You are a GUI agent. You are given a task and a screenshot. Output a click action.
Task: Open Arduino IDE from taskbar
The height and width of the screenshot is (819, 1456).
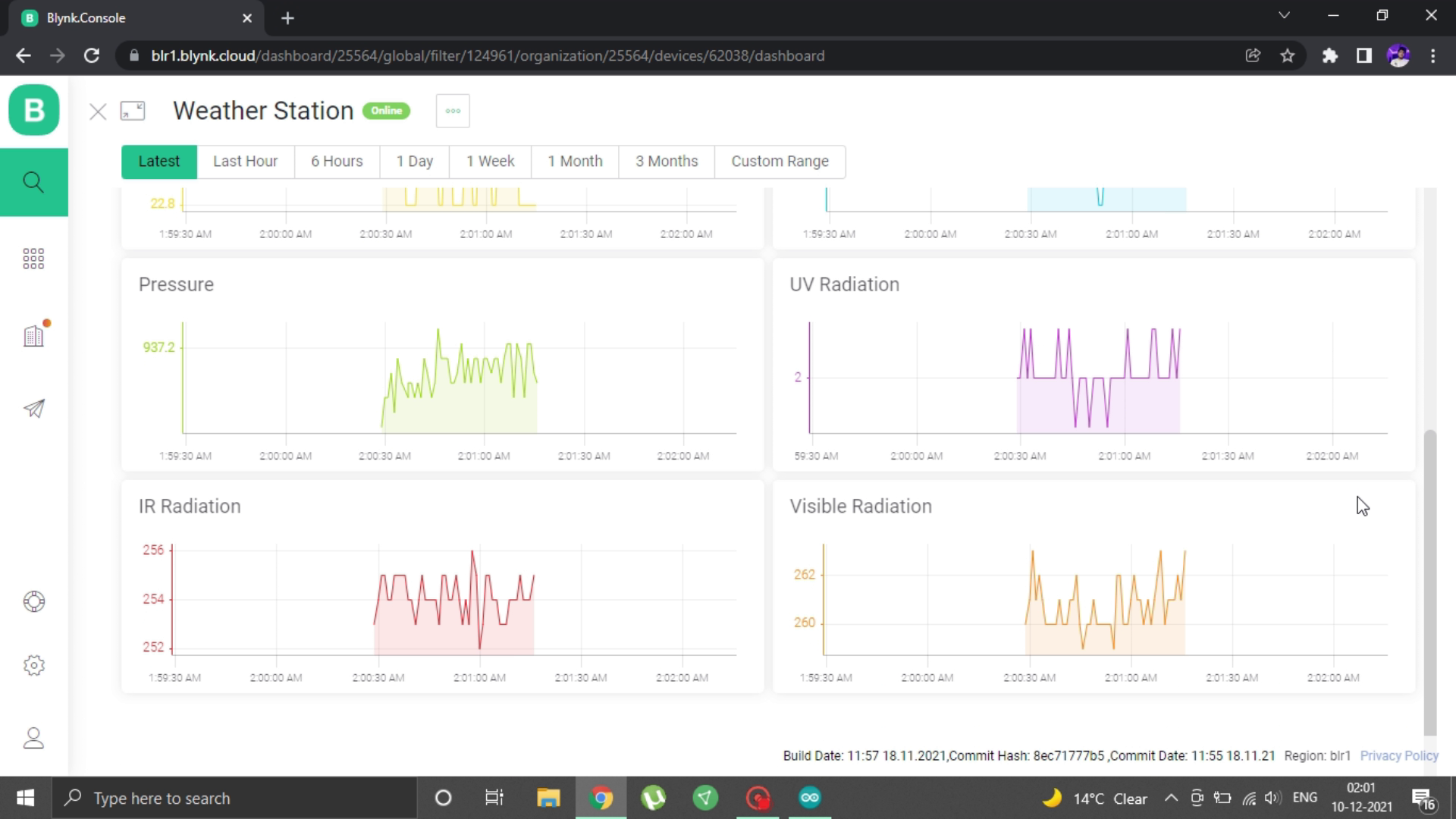click(809, 798)
